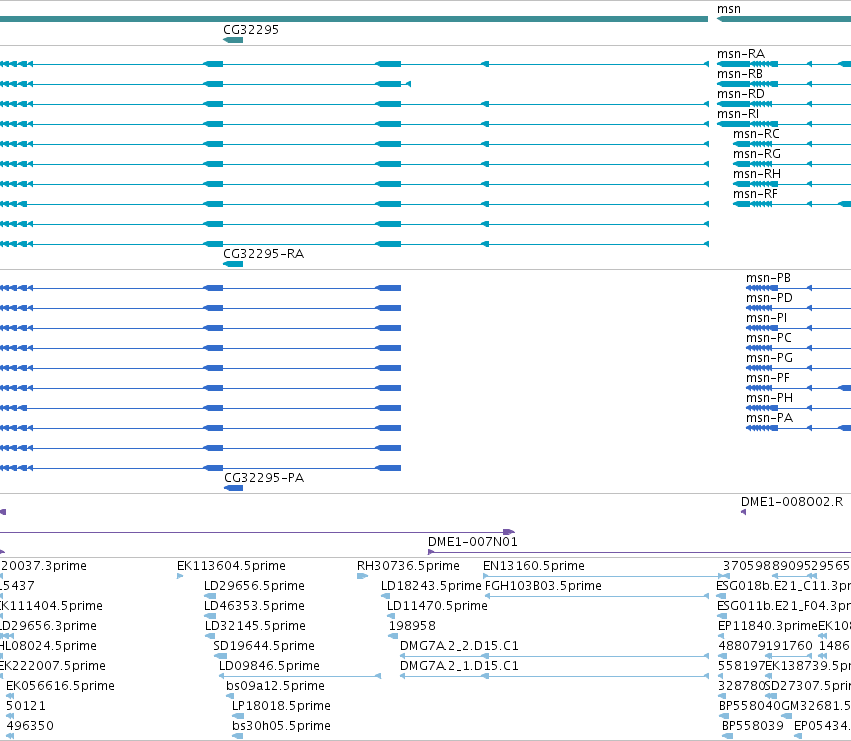Select the bs30h05.5prime EST label

click(281, 727)
